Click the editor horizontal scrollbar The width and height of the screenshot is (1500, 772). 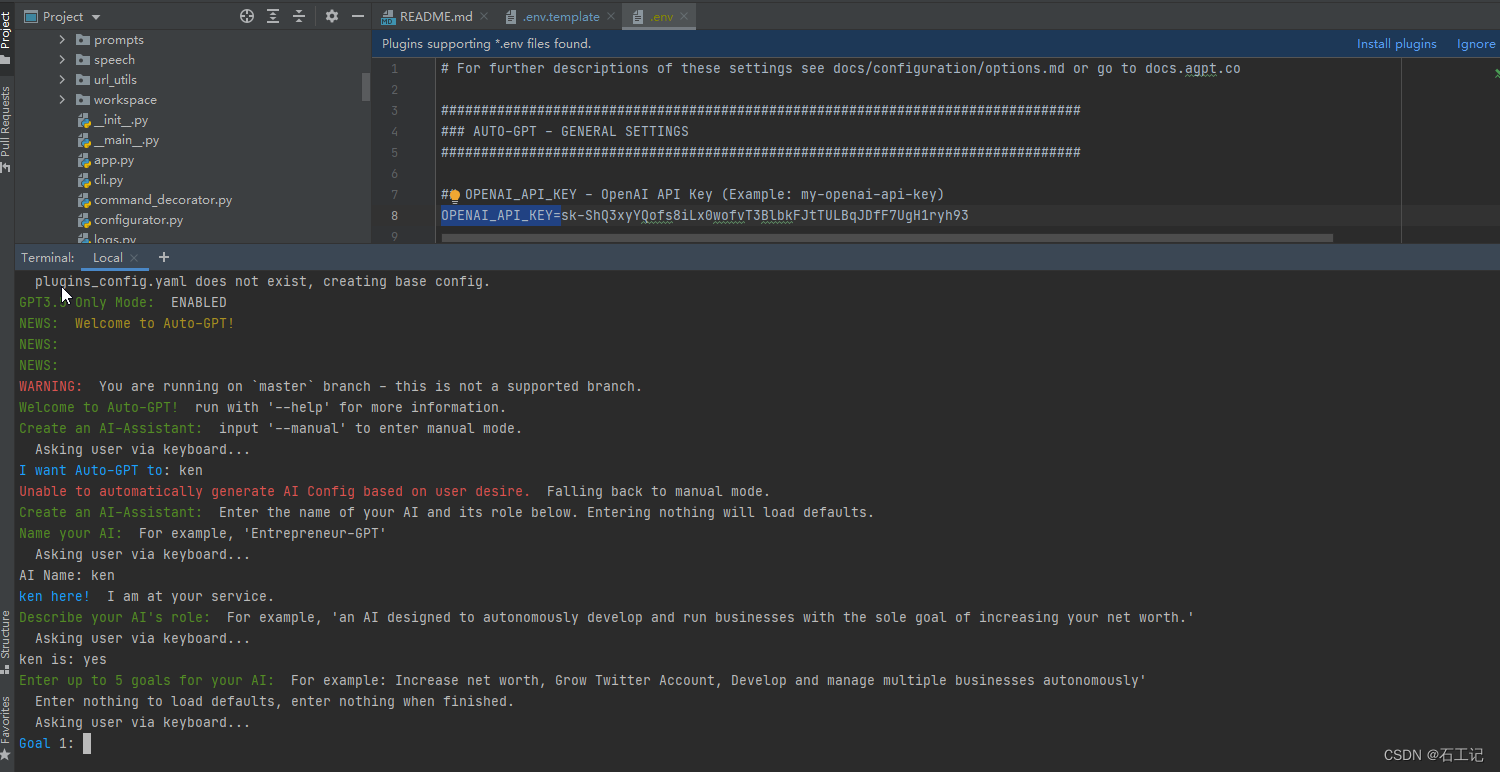(x=887, y=238)
